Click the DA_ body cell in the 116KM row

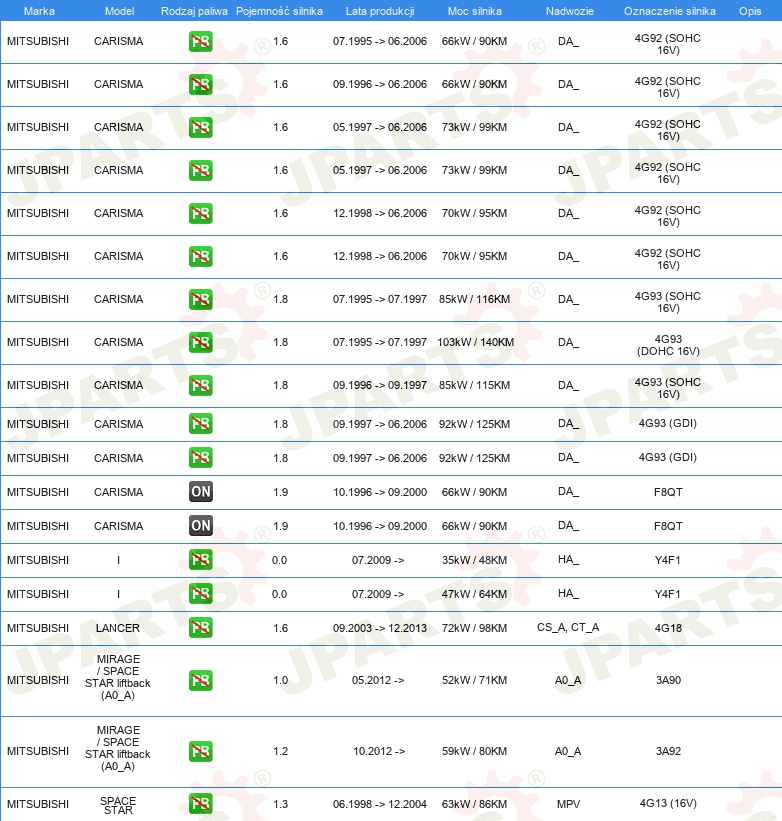568,299
